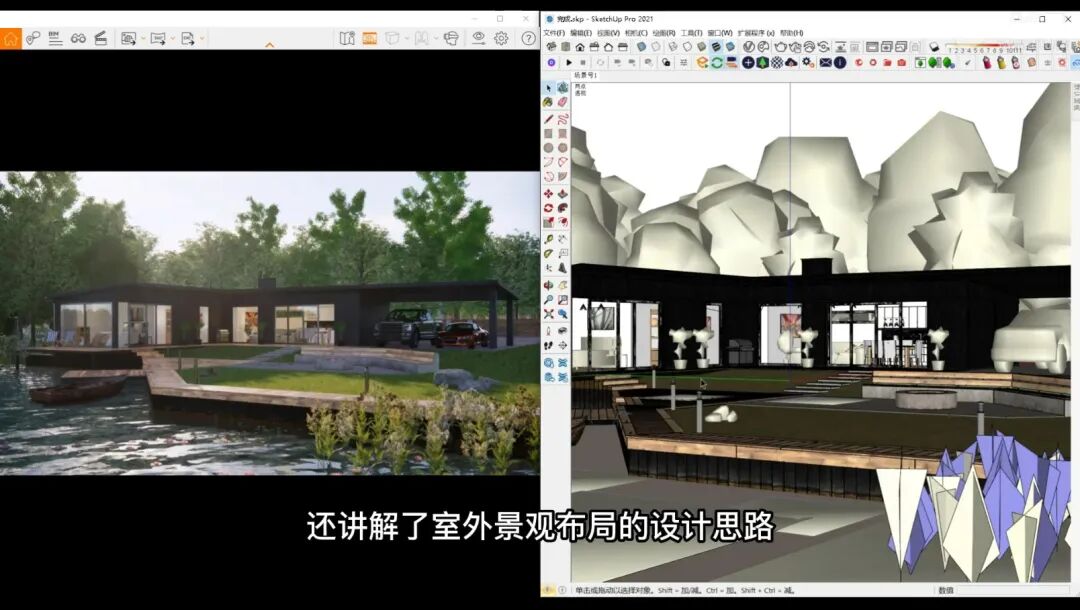Open the 相机(C) menu in SketchUp
1080x610 pixels.
tap(636, 32)
